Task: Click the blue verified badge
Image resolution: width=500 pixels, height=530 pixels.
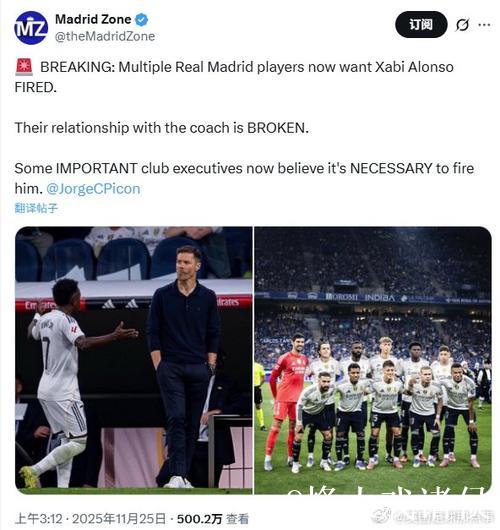Action: pyautogui.click(x=141, y=20)
